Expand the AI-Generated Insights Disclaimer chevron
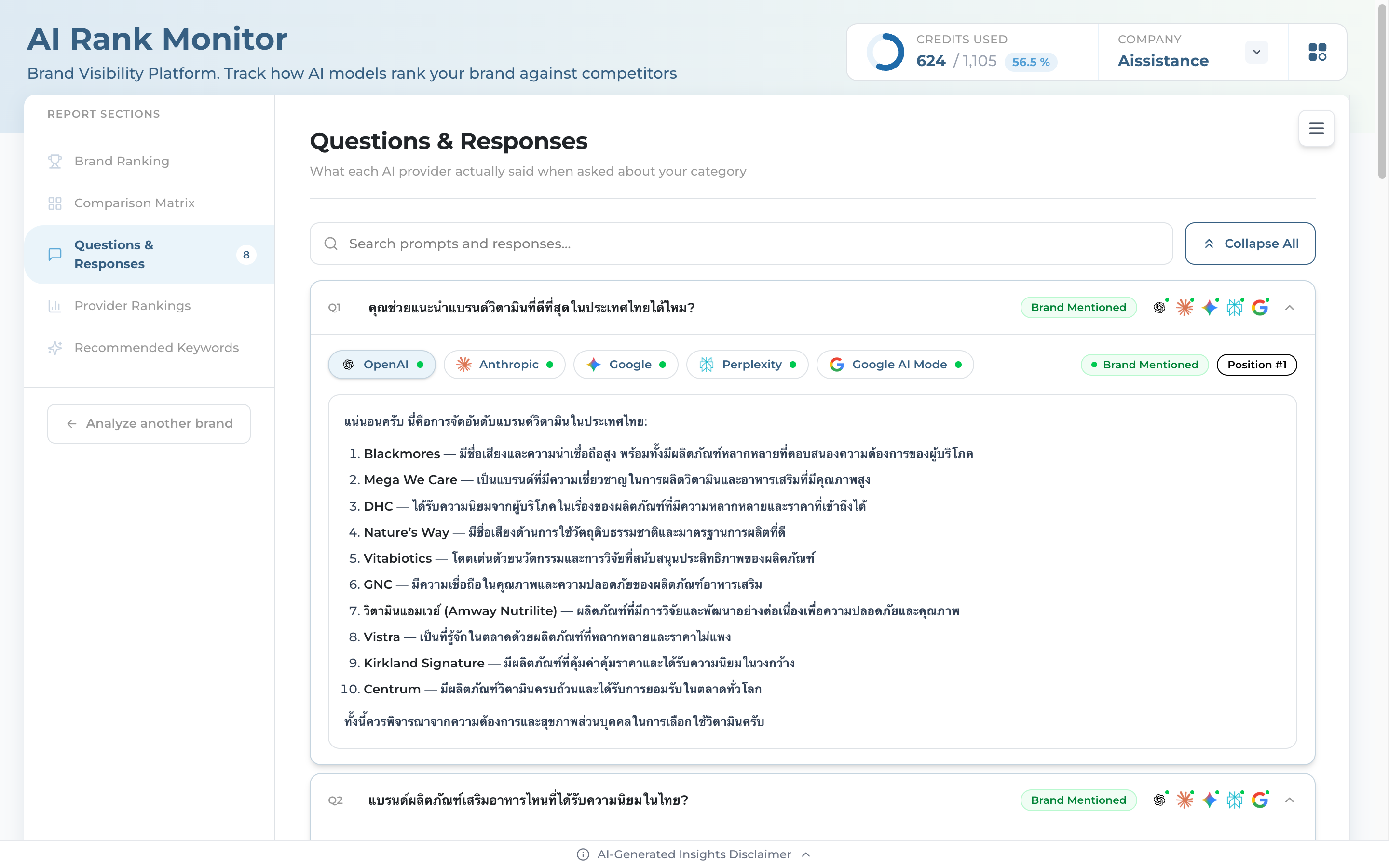The height and width of the screenshot is (868, 1389). tap(806, 855)
